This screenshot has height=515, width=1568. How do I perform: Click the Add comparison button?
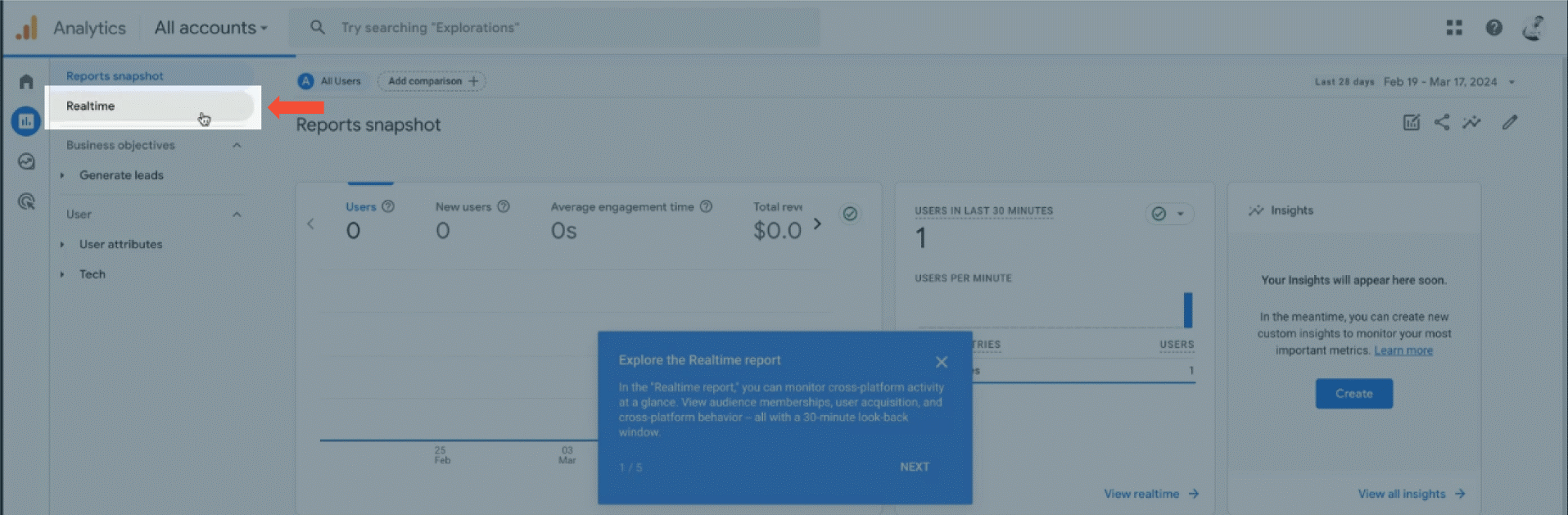click(x=432, y=81)
